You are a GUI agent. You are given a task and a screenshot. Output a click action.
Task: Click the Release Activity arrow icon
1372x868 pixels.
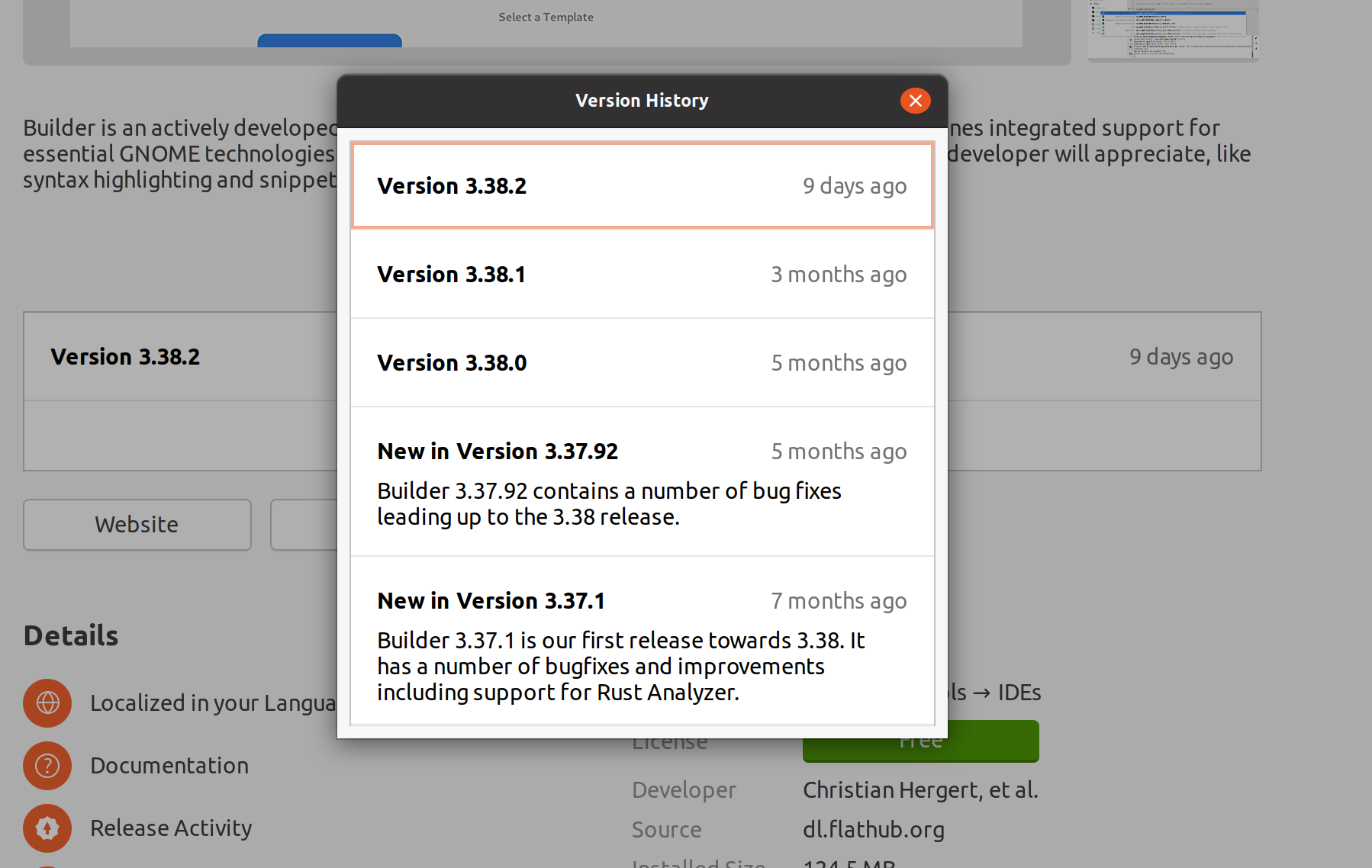click(x=47, y=828)
